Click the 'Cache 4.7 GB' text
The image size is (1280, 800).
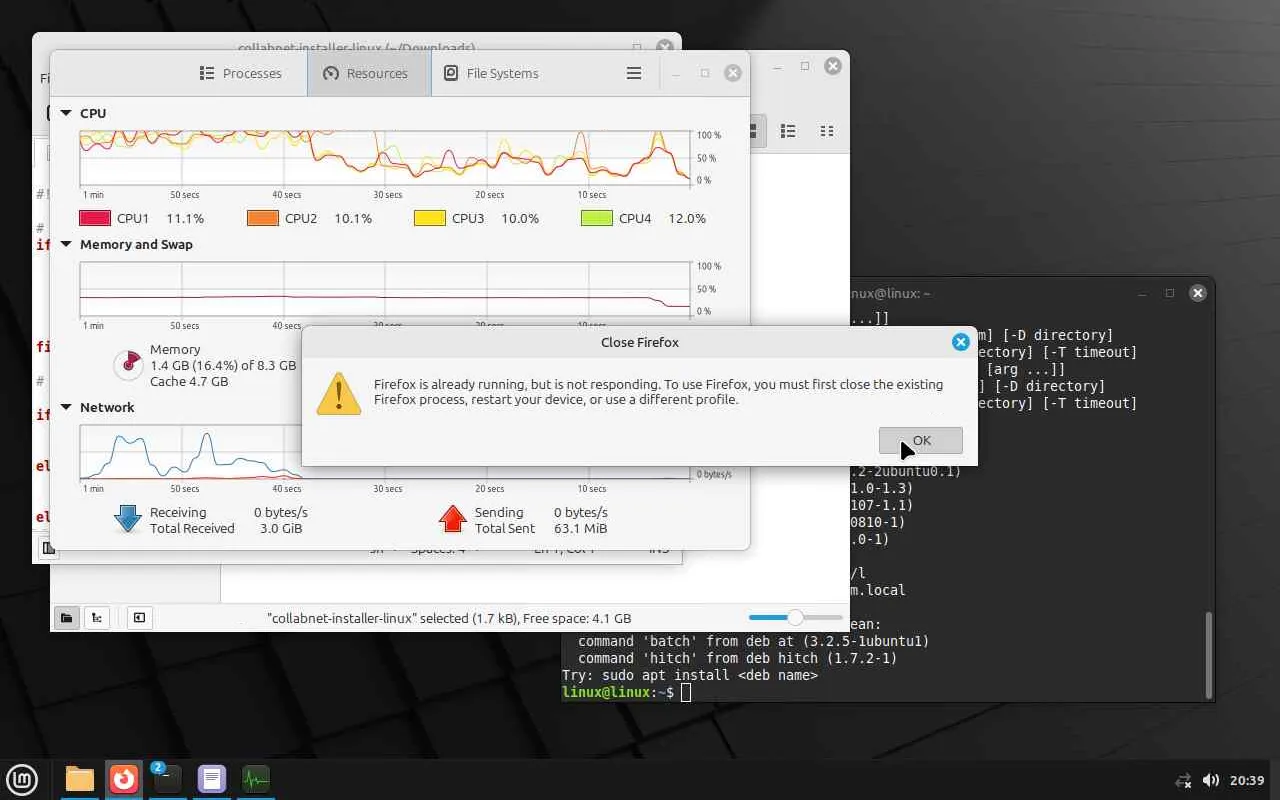(x=189, y=381)
